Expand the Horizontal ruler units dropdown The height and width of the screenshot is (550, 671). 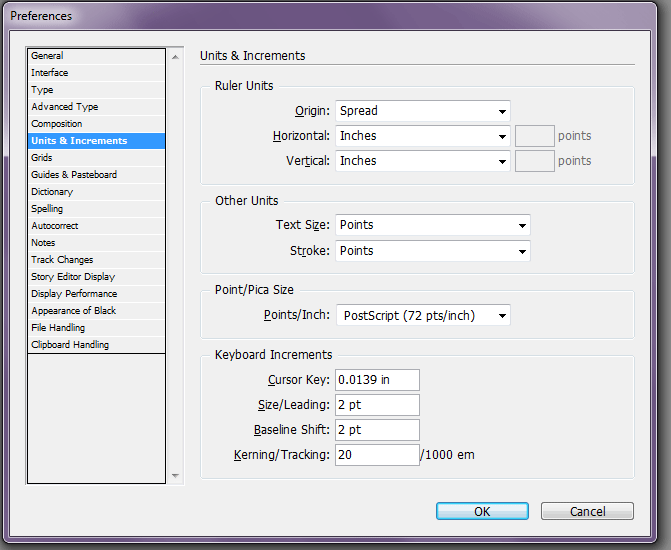point(423,136)
